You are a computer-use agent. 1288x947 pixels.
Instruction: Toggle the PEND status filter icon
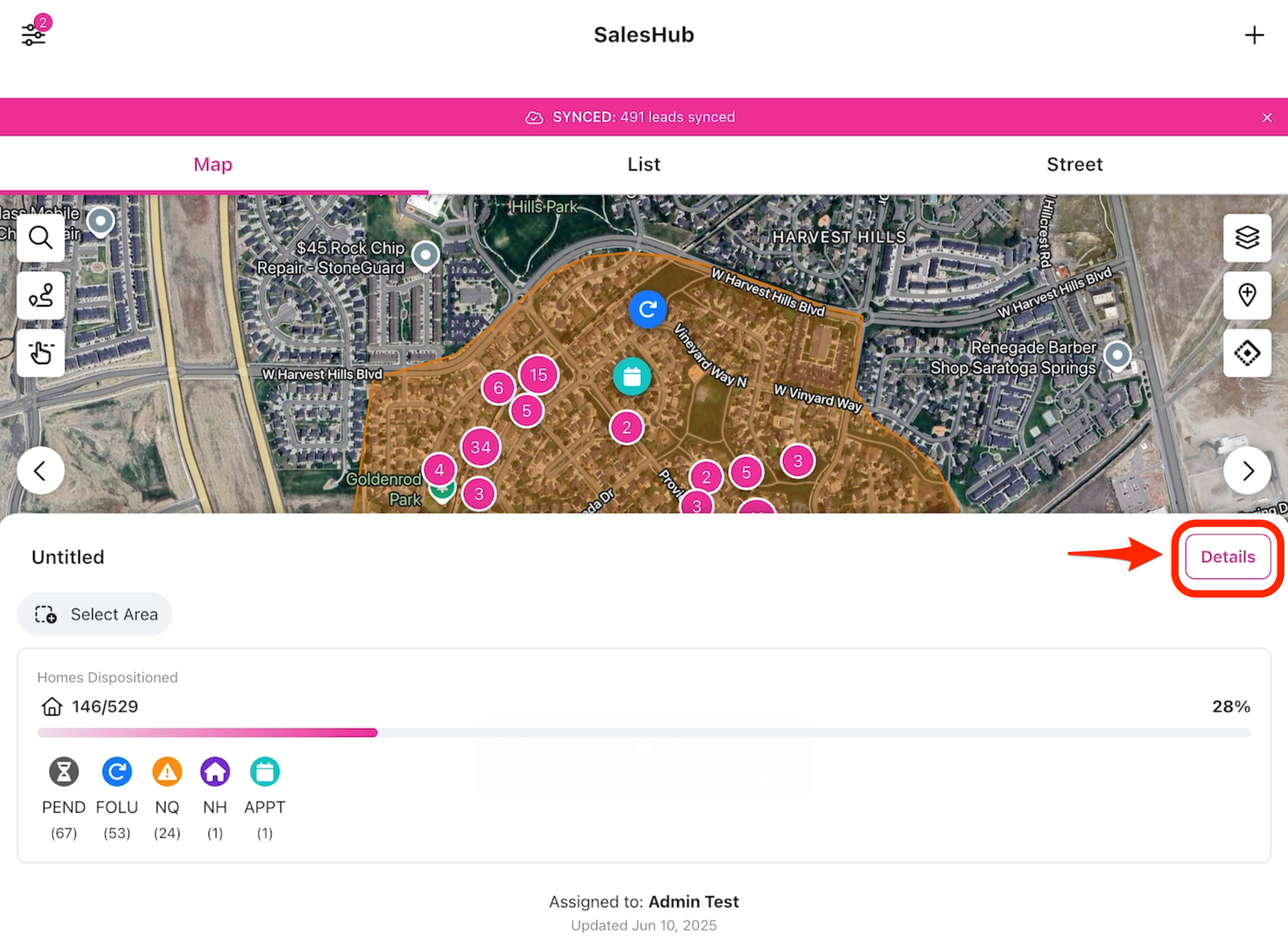tap(64, 771)
